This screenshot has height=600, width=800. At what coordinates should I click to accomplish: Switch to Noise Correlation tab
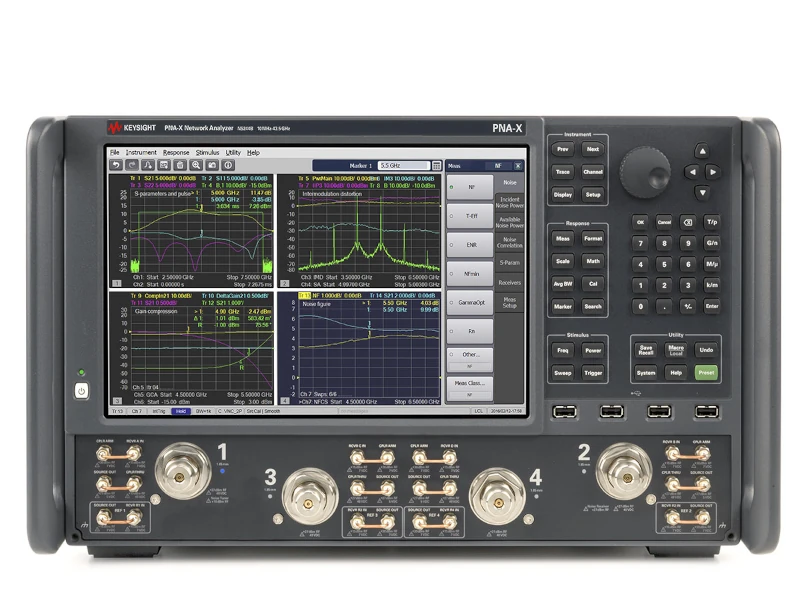[510, 242]
